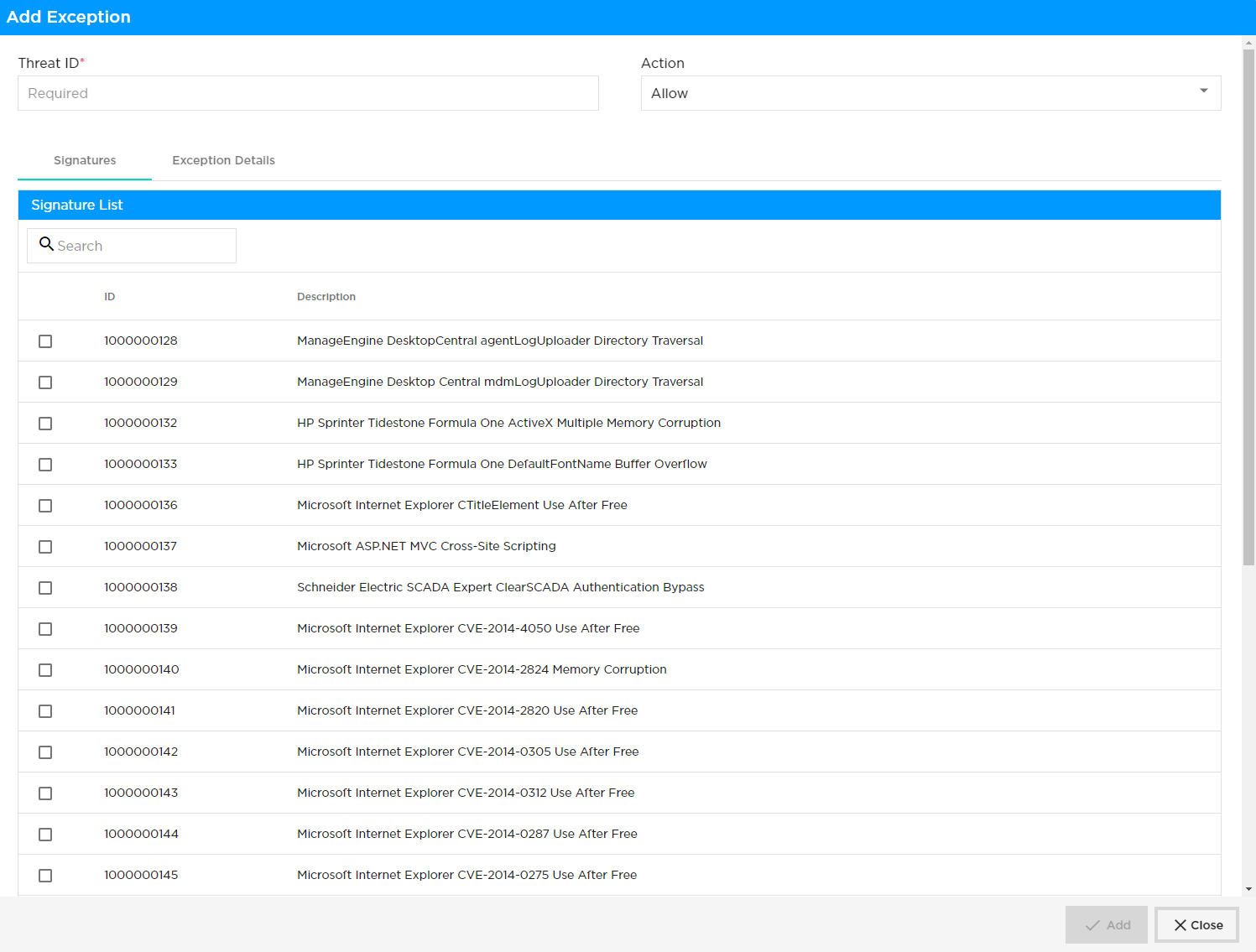Switch to the Signatures tab
The image size is (1256, 952).
(x=85, y=160)
